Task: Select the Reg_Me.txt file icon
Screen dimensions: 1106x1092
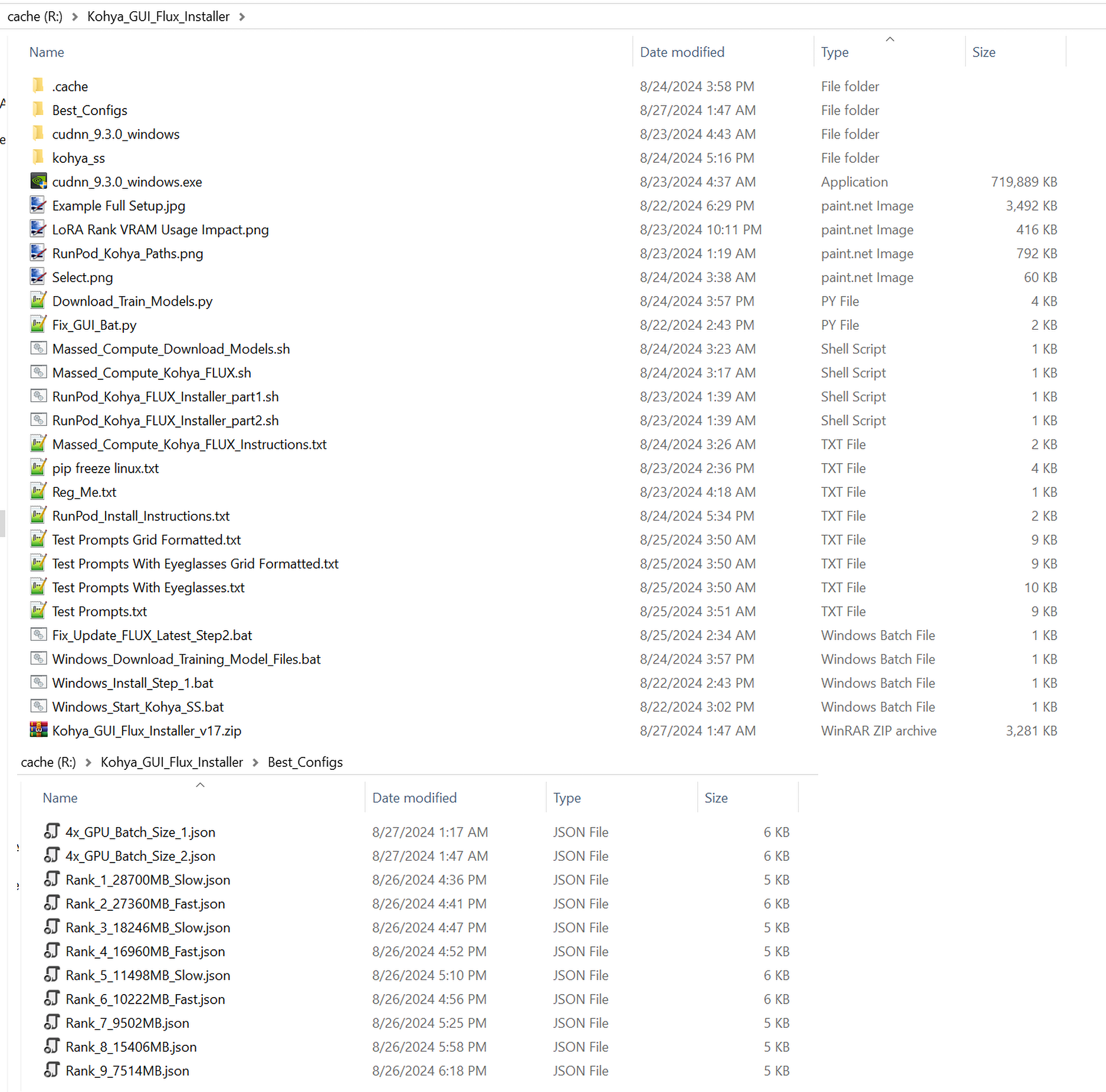Action: pos(38,491)
